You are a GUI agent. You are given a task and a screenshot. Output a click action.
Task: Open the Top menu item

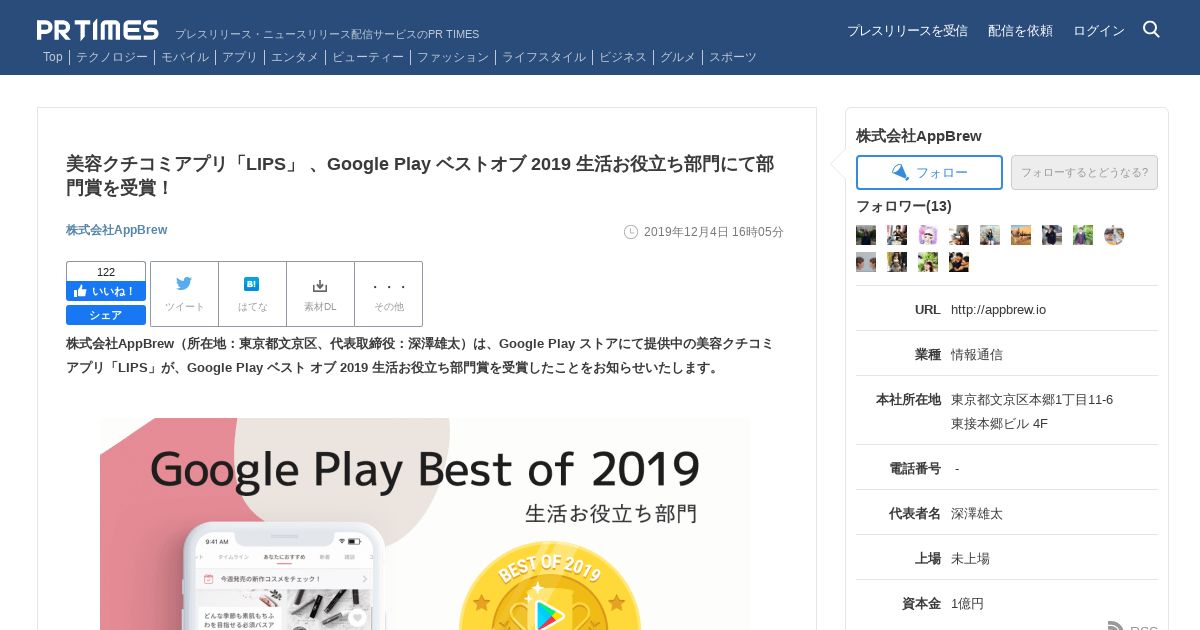click(x=53, y=57)
